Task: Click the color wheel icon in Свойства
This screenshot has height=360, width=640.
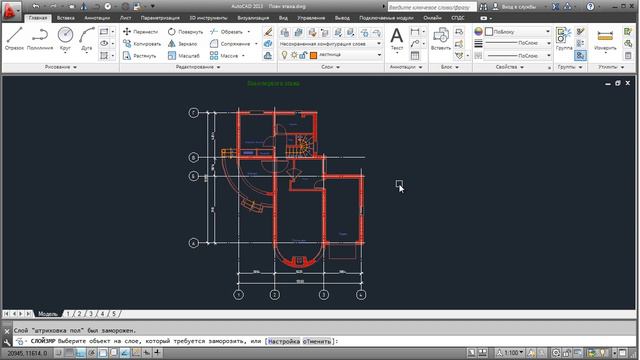Action: pyautogui.click(x=478, y=31)
